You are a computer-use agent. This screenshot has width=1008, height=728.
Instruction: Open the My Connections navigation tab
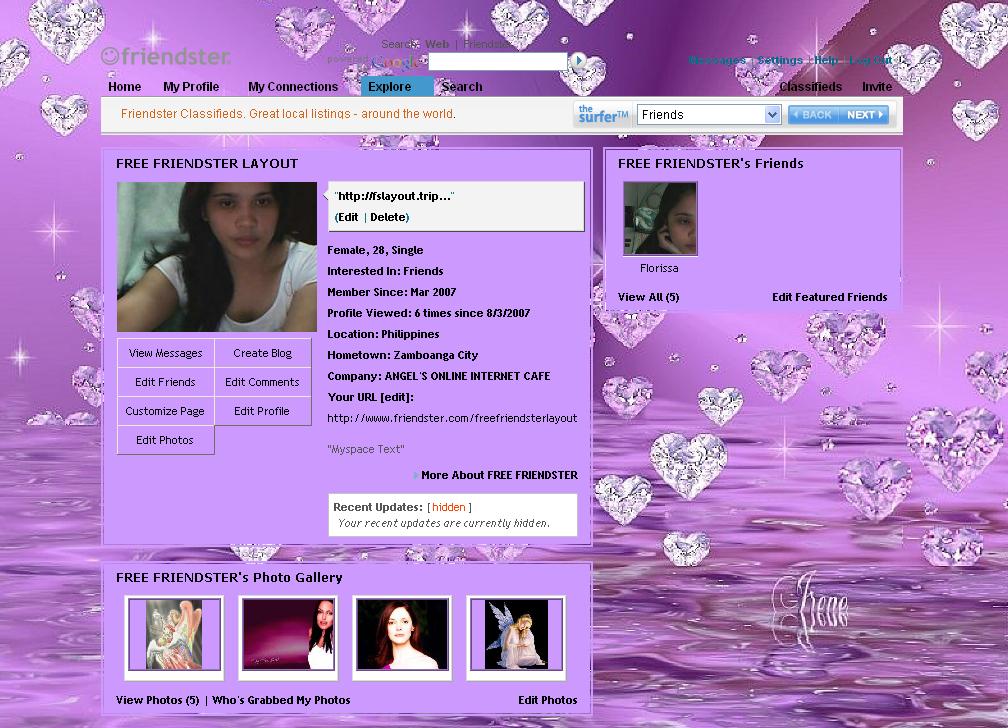tap(293, 87)
